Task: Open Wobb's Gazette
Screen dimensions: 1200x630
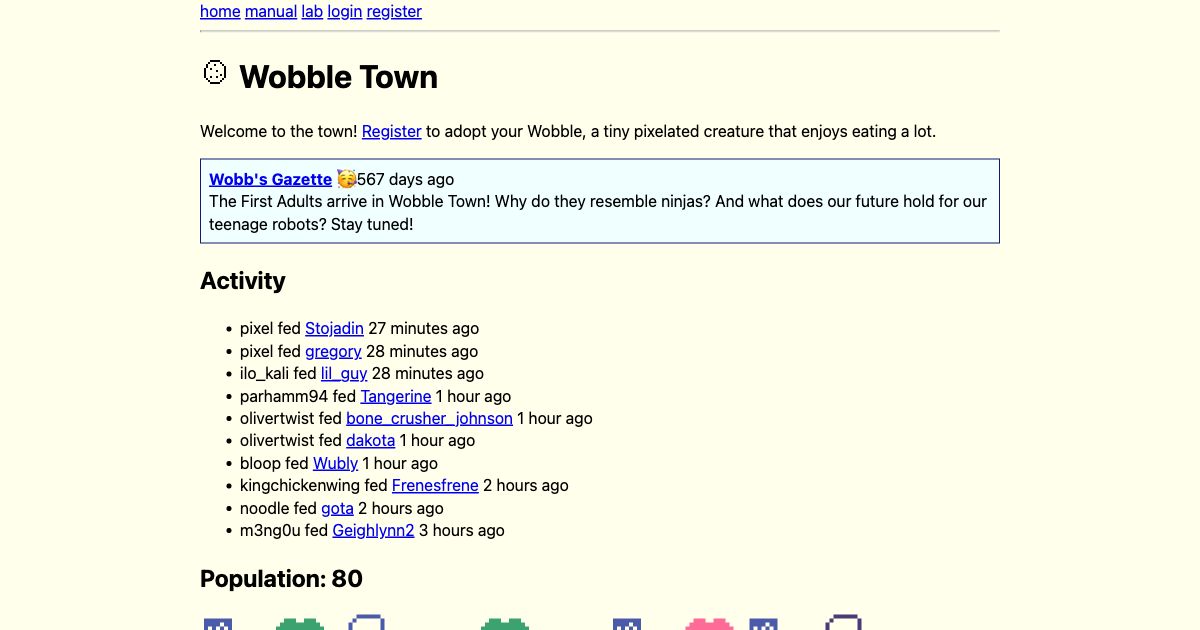Action: click(270, 179)
